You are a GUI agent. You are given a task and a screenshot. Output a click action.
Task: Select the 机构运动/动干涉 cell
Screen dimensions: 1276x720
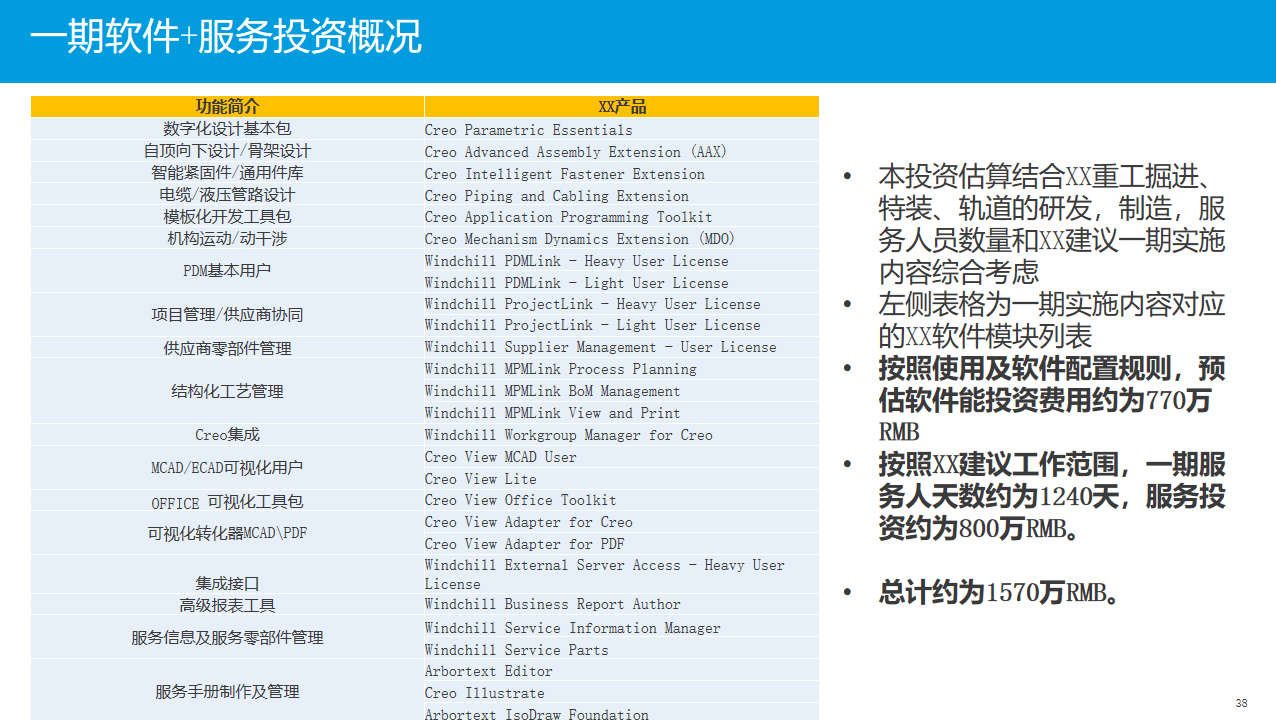(227, 239)
